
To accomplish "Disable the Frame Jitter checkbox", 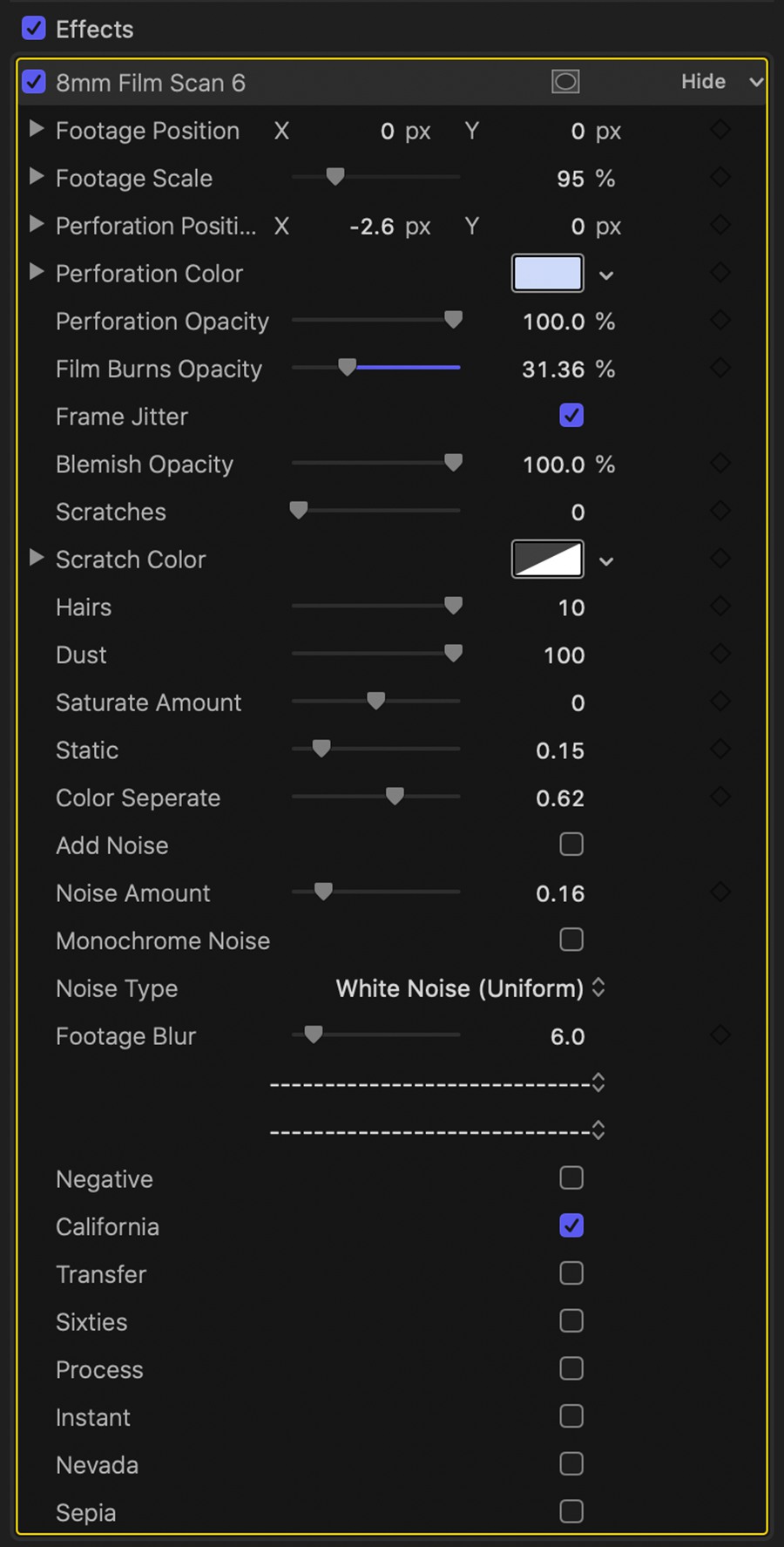I will point(571,416).
